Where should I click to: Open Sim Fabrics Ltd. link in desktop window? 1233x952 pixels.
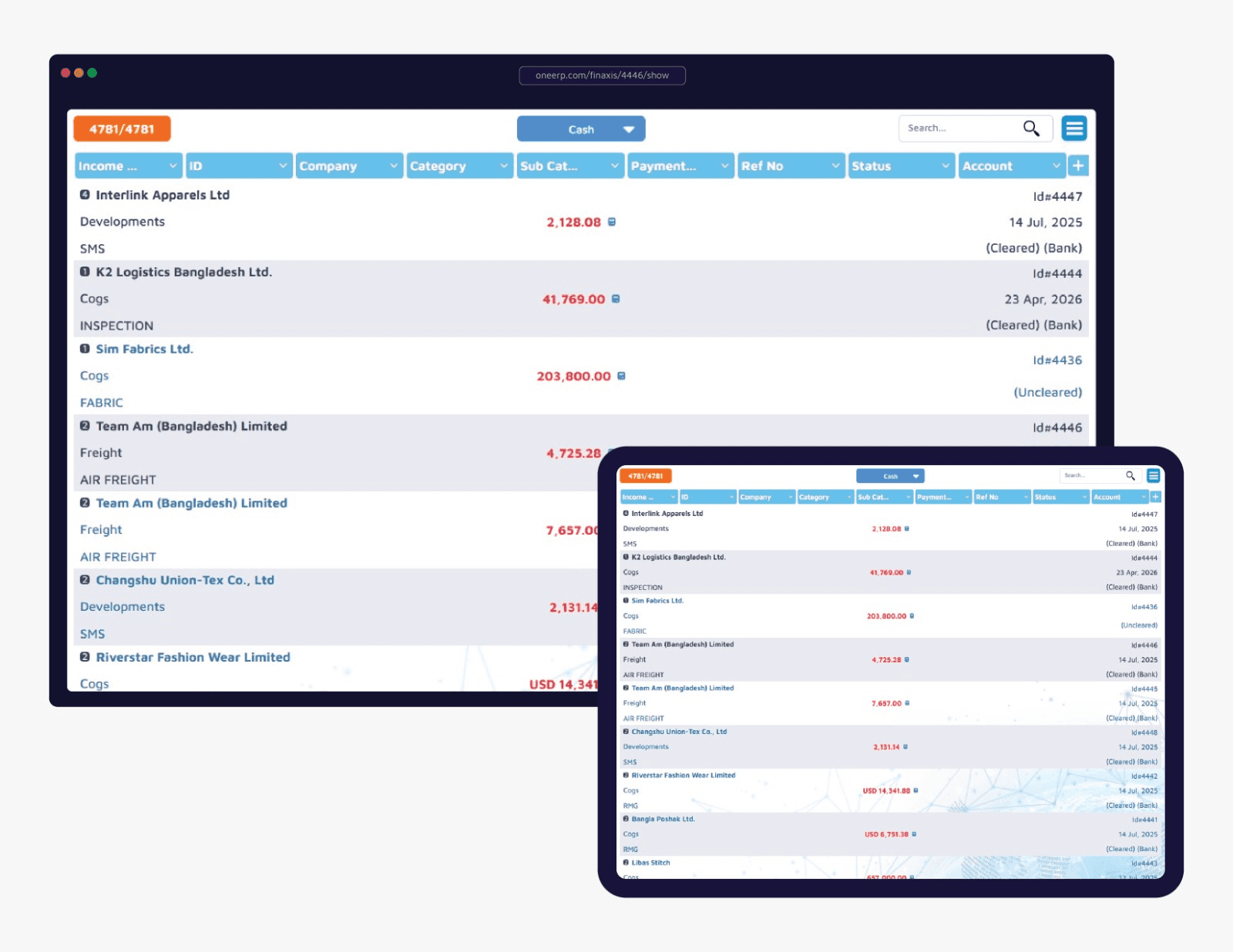(x=144, y=349)
